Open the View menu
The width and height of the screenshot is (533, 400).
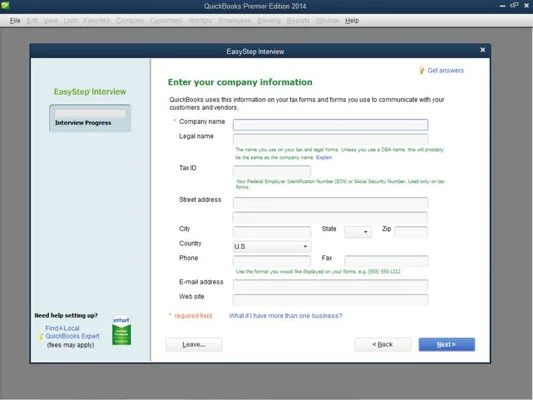[x=50, y=21]
